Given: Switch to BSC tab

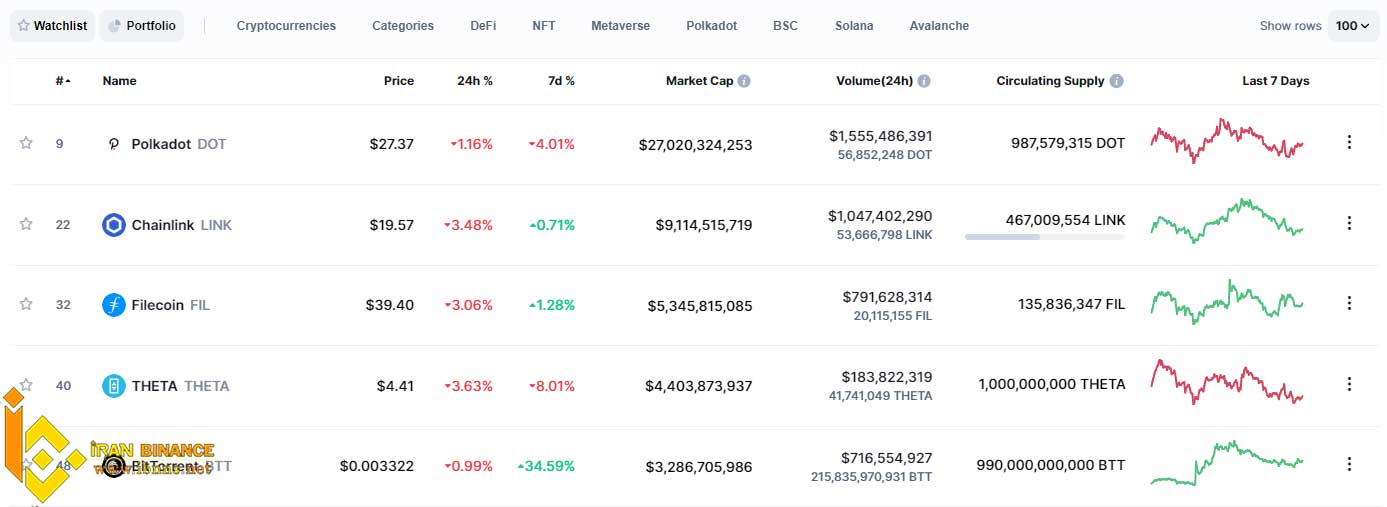Looking at the screenshot, I should coord(786,26).
